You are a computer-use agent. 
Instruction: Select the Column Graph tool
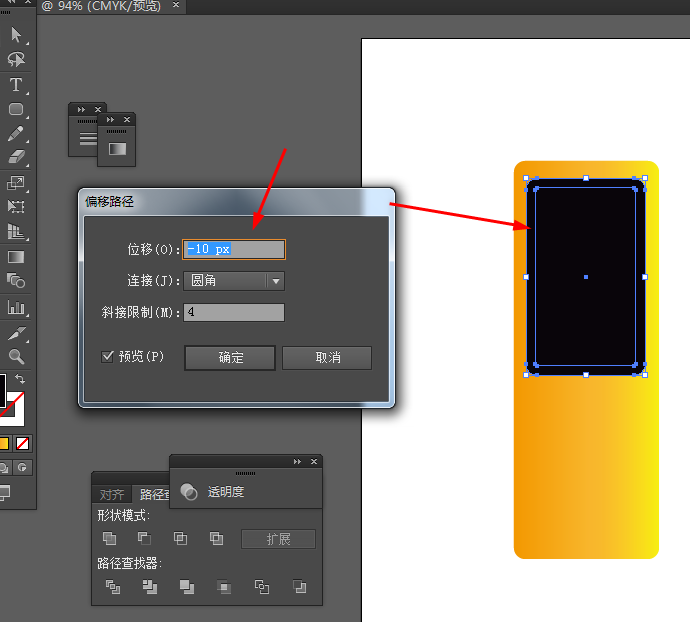pyautogui.click(x=16, y=307)
